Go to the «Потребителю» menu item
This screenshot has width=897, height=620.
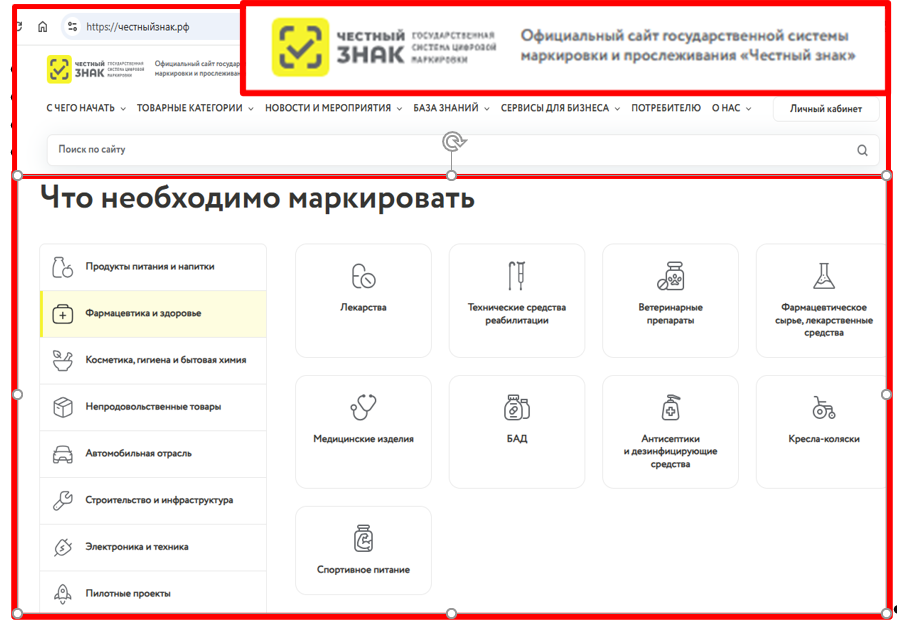tap(666, 108)
